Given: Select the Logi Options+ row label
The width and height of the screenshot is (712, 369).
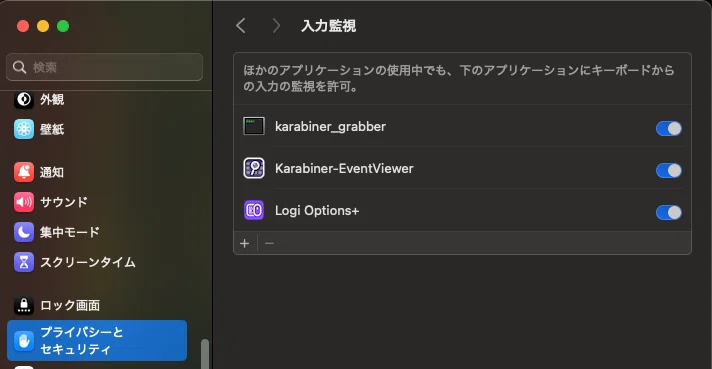Looking at the screenshot, I should tap(317, 211).
